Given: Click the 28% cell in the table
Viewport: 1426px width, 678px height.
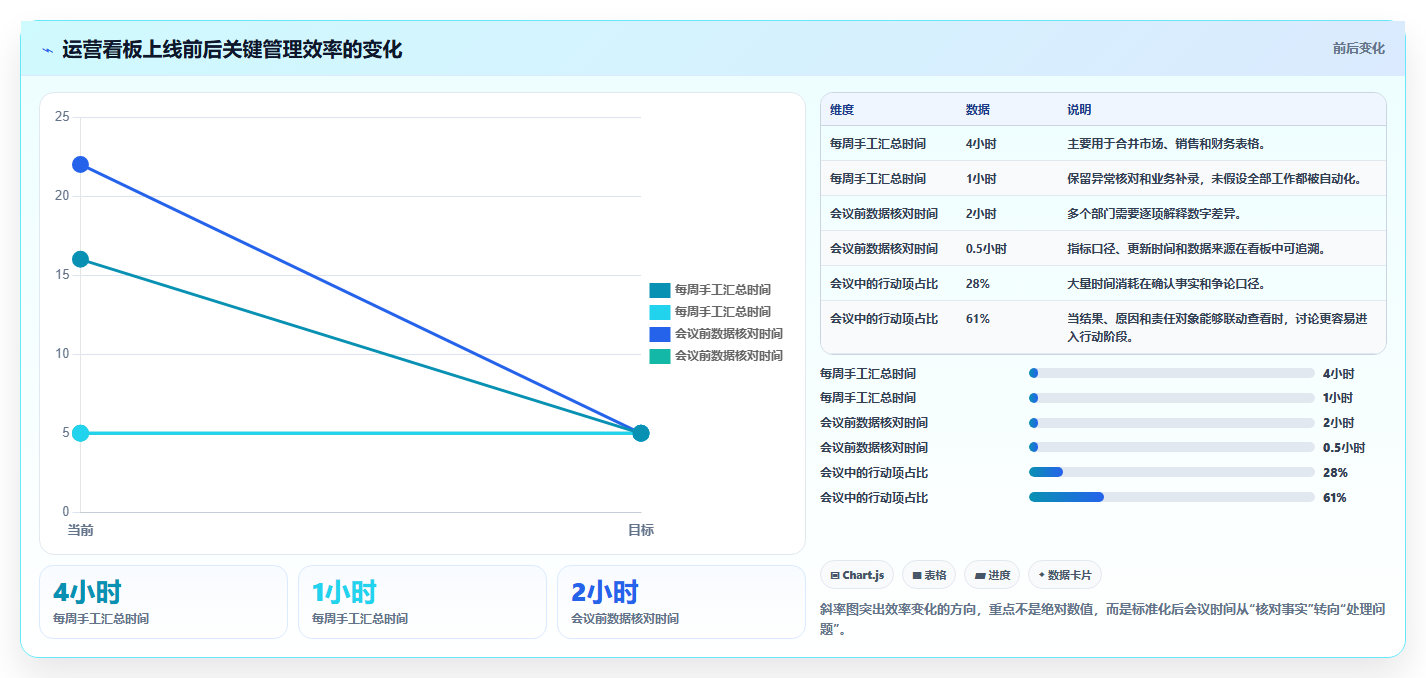Looking at the screenshot, I should [x=978, y=284].
